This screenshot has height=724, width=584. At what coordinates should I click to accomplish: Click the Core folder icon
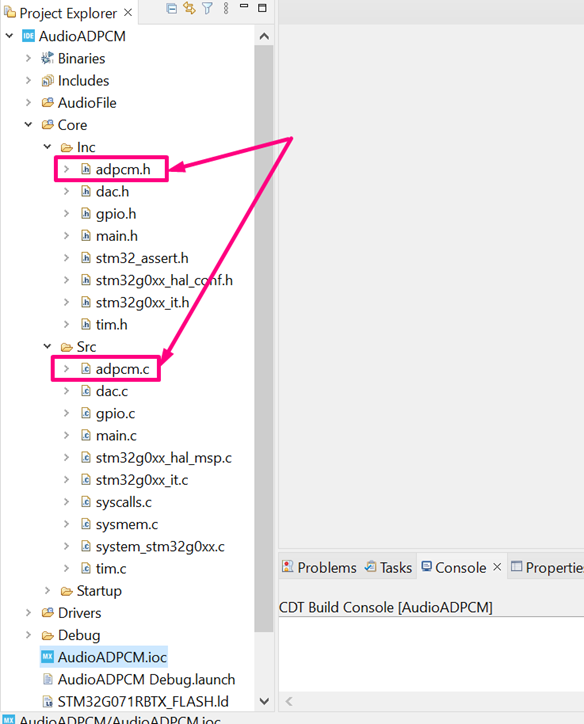pyautogui.click(x=47, y=125)
